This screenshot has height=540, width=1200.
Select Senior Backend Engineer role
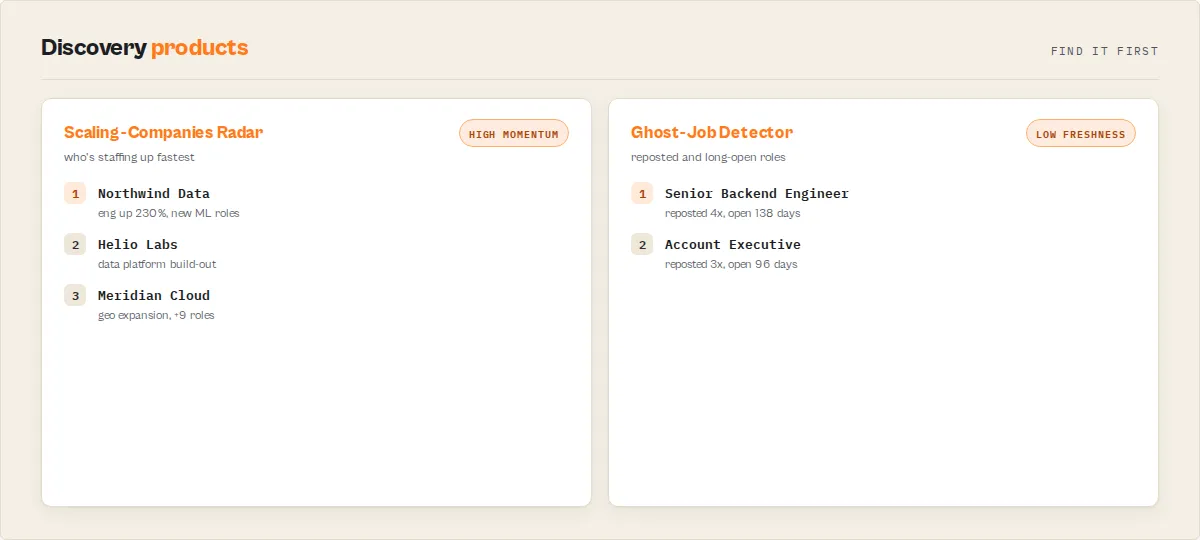click(x=757, y=193)
